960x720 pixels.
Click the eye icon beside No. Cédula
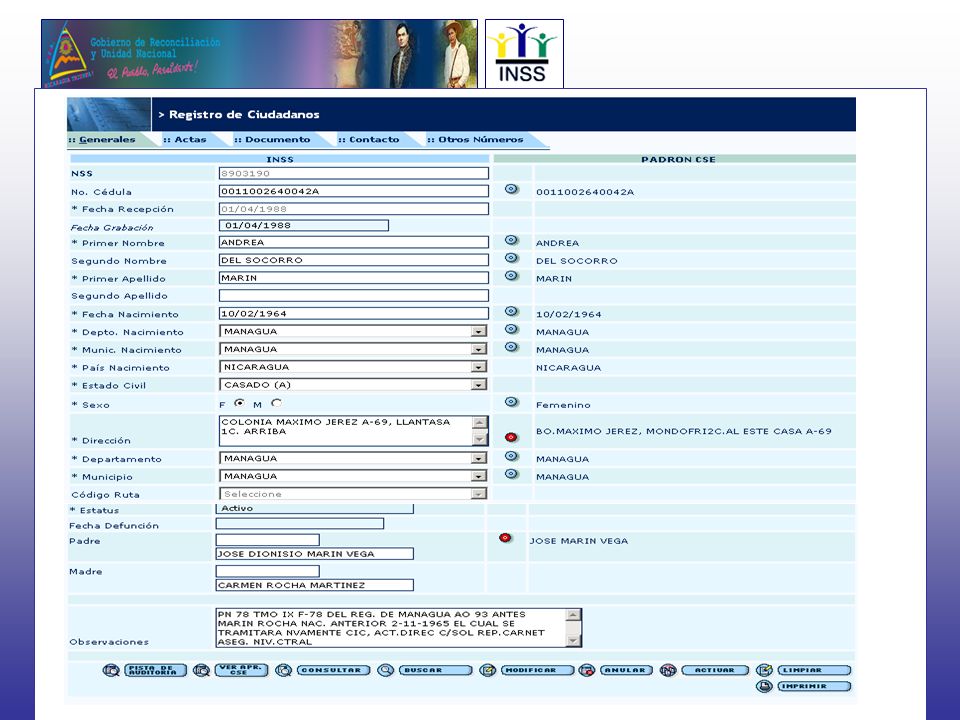(511, 189)
